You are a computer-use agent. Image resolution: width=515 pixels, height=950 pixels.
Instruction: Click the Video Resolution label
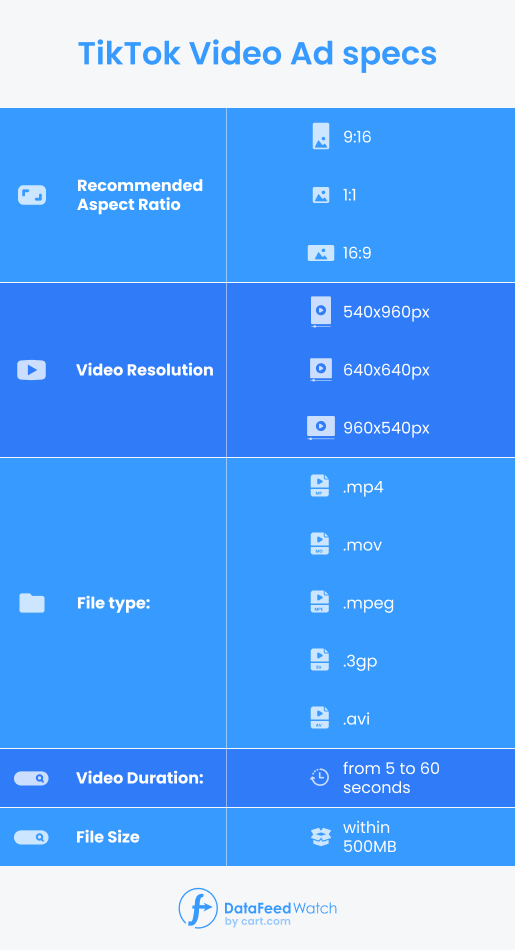tap(145, 370)
